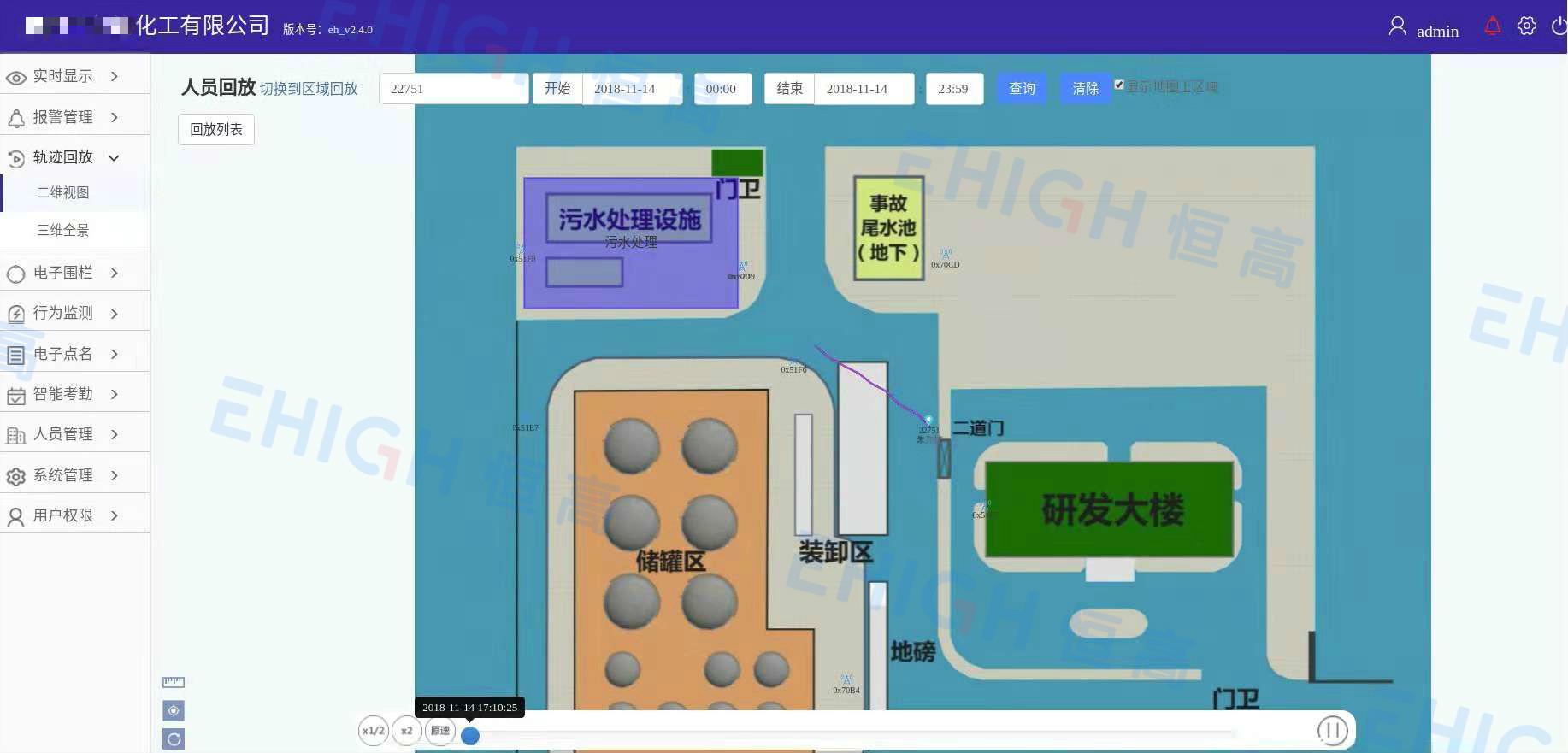
Task: Click the personnel ID field showing 22751
Action: tap(453, 89)
